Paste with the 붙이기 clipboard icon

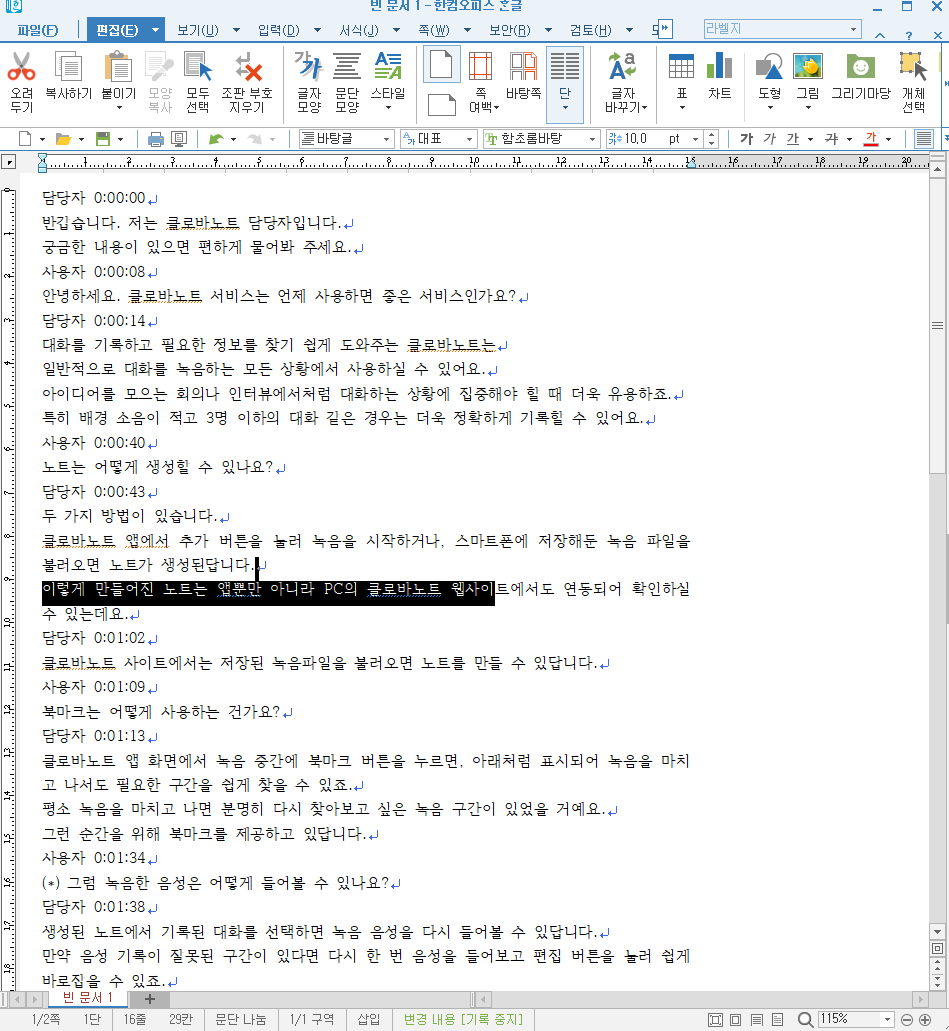point(118,68)
